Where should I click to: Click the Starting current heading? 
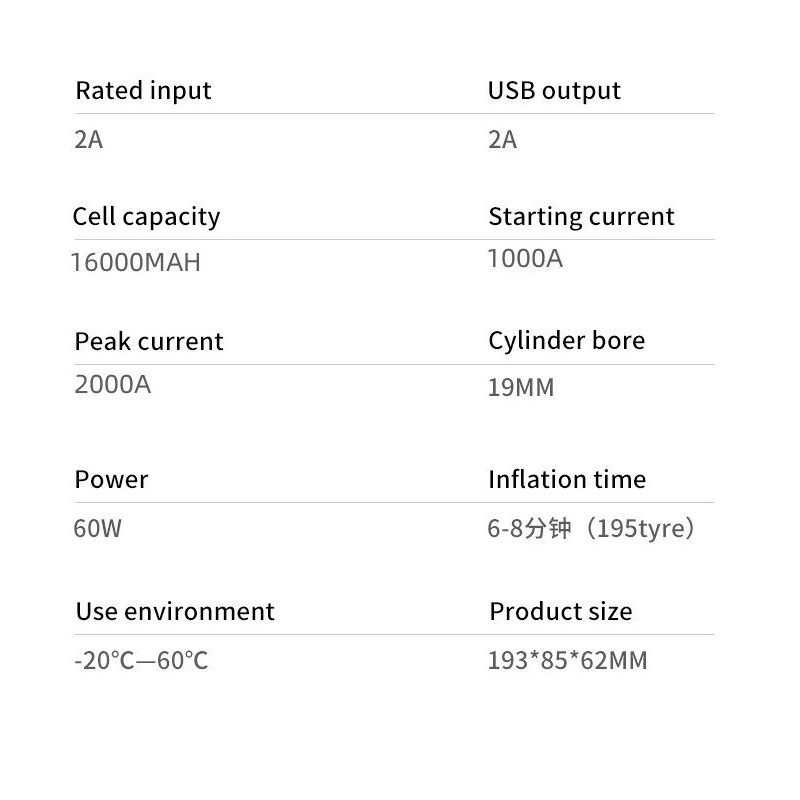[x=581, y=217]
